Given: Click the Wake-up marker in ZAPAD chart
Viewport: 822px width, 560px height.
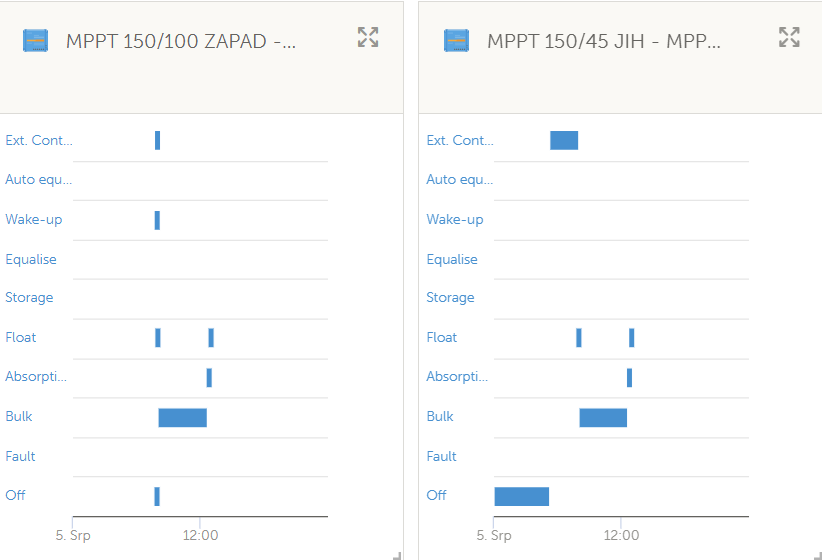Looking at the screenshot, I should 157,220.
